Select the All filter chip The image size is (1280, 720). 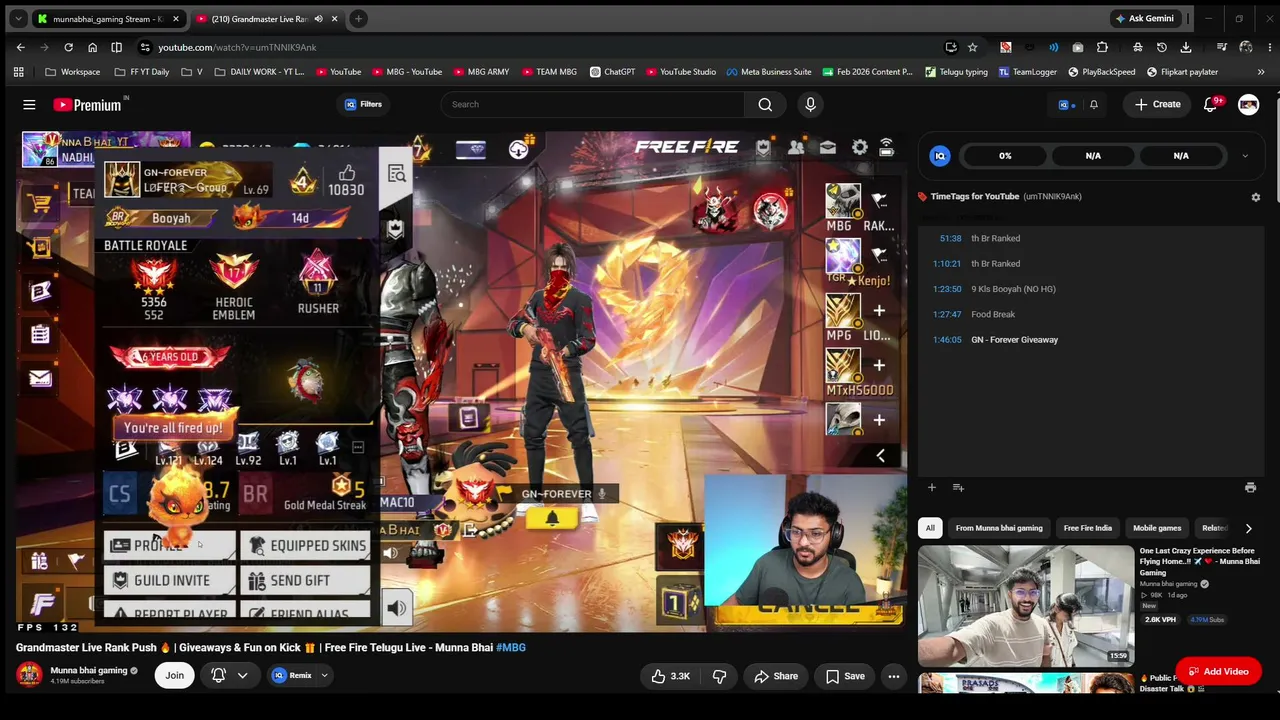click(930, 528)
